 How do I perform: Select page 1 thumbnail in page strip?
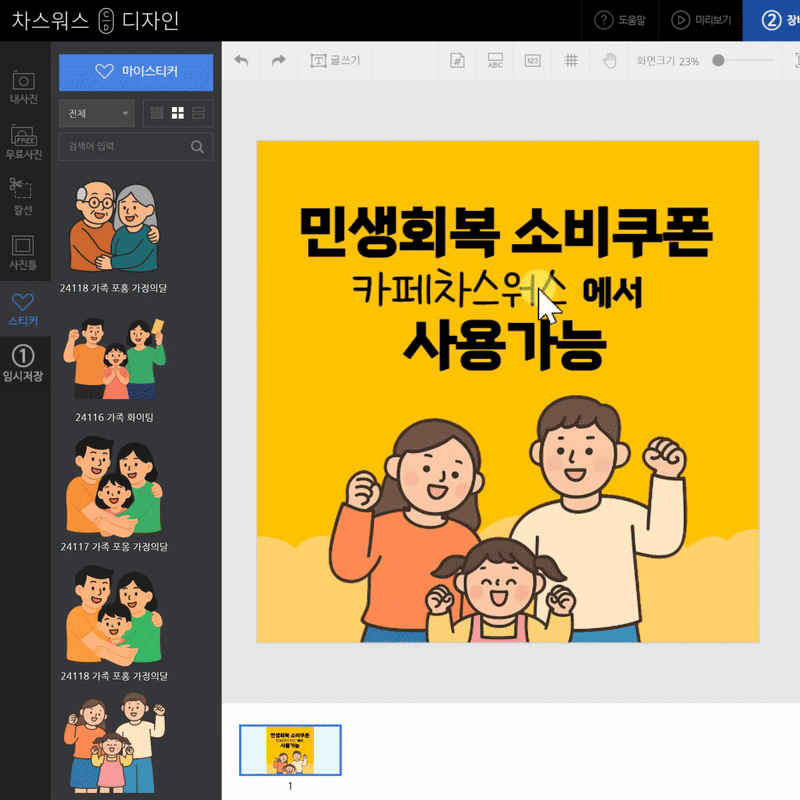(x=290, y=750)
